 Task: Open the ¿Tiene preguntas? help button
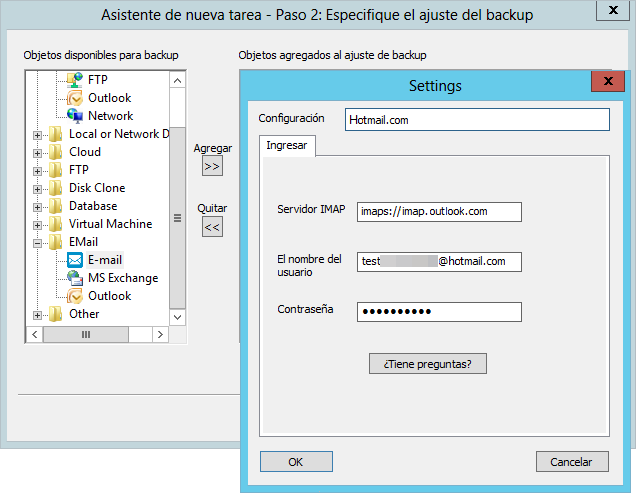tap(428, 364)
